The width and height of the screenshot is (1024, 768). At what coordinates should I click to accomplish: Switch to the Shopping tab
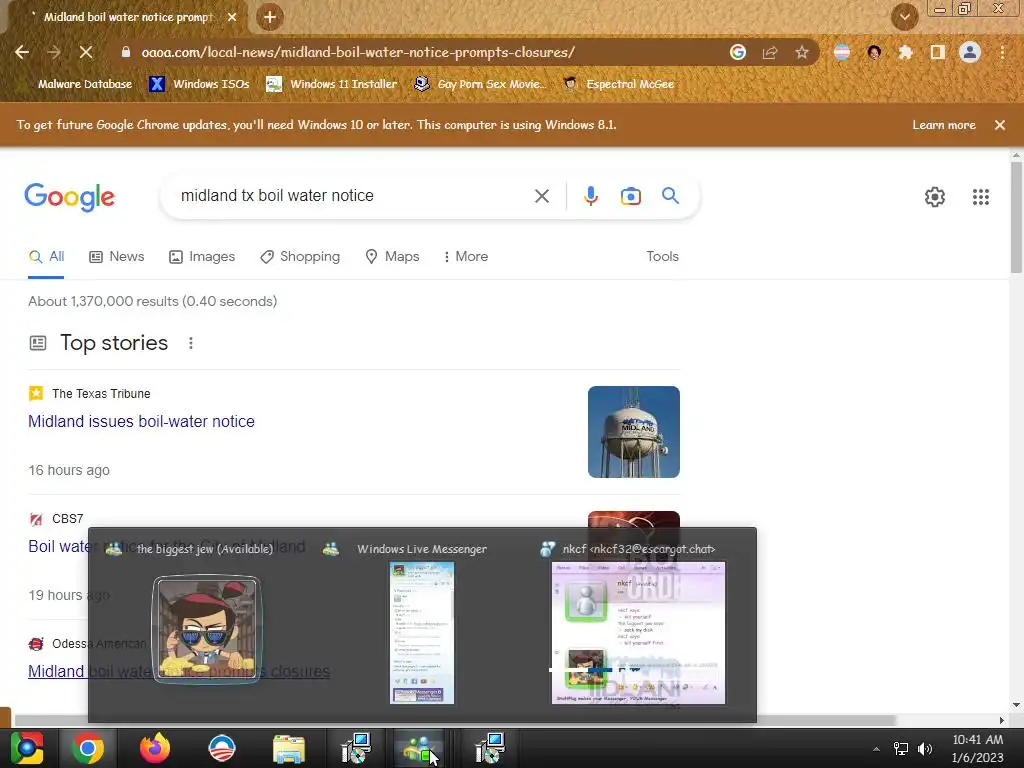tap(300, 257)
